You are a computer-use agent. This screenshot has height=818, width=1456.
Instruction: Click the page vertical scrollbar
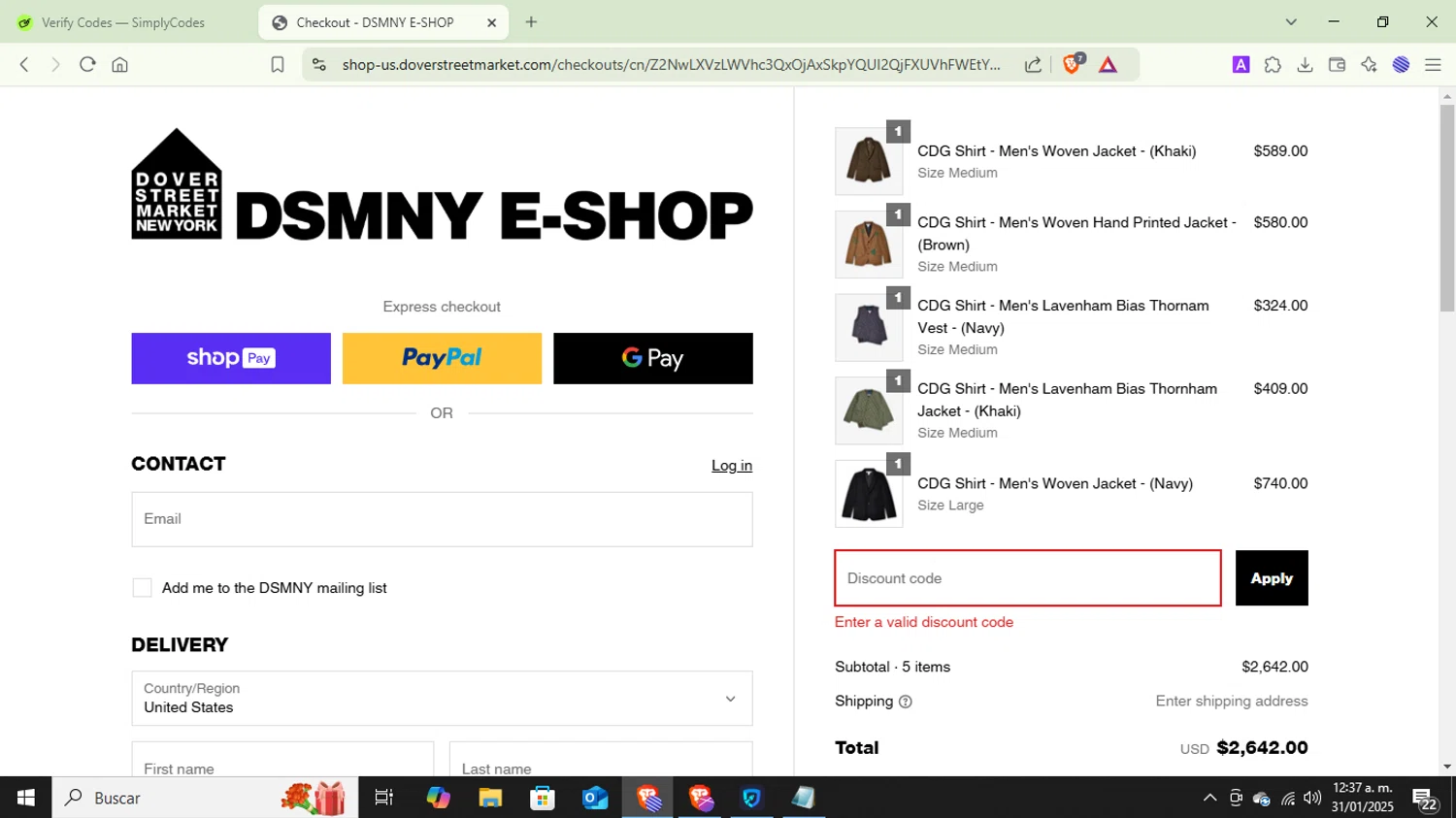(x=1447, y=208)
